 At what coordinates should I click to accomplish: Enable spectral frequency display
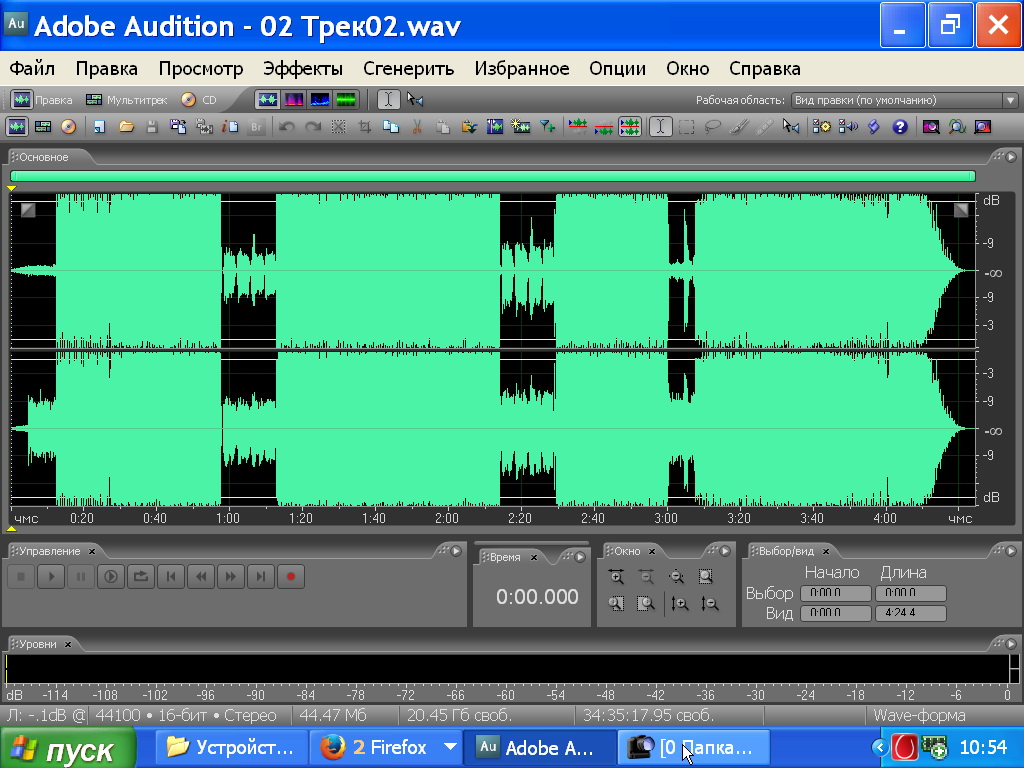294,100
